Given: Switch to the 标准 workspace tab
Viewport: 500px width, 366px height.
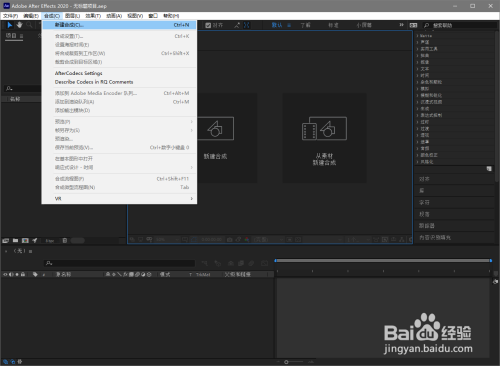Looking at the screenshot, I should (x=333, y=25).
